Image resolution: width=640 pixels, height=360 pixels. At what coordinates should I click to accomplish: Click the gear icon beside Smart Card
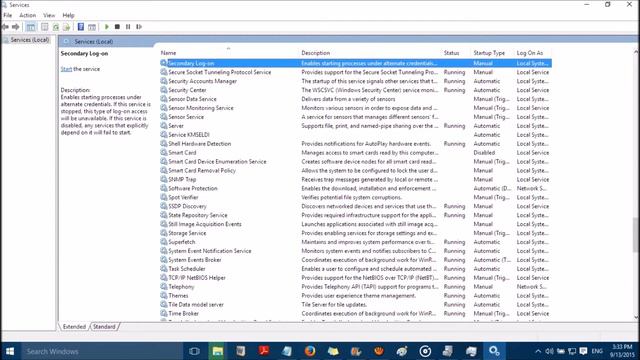click(164, 153)
